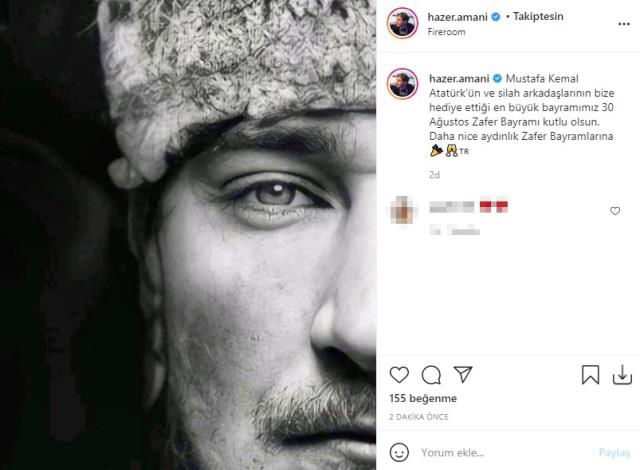640x470 pixels.
Task: Open the emoji picker smiley icon
Action: pyautogui.click(x=399, y=452)
